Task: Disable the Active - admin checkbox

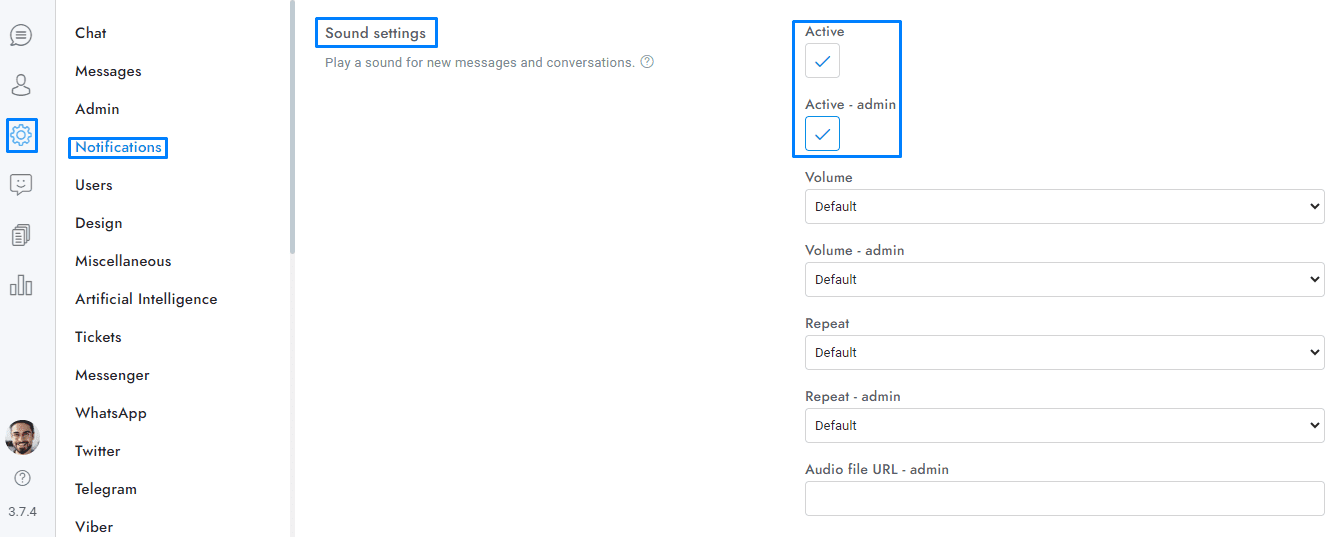Action: (822, 134)
